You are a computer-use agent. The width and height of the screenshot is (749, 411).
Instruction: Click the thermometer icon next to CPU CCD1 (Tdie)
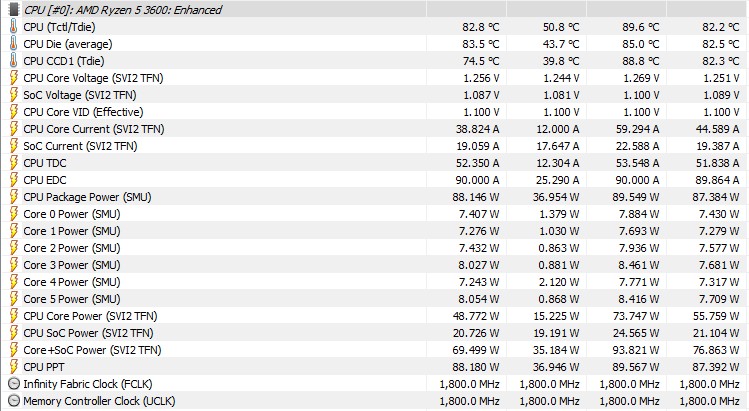point(12,61)
